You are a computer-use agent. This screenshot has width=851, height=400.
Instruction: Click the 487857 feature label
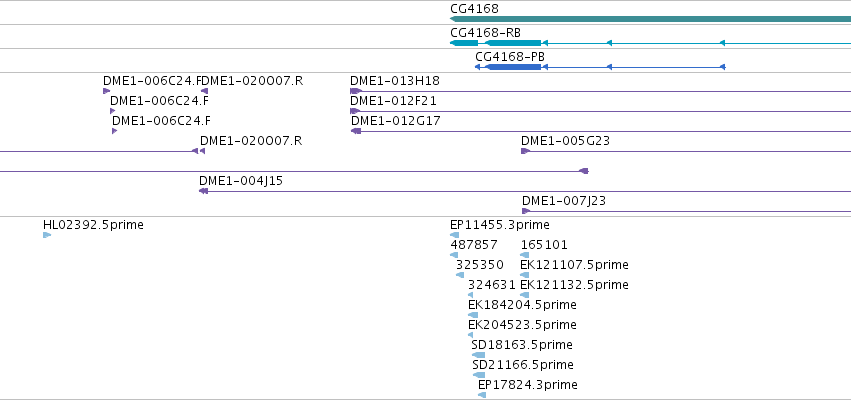[474, 245]
